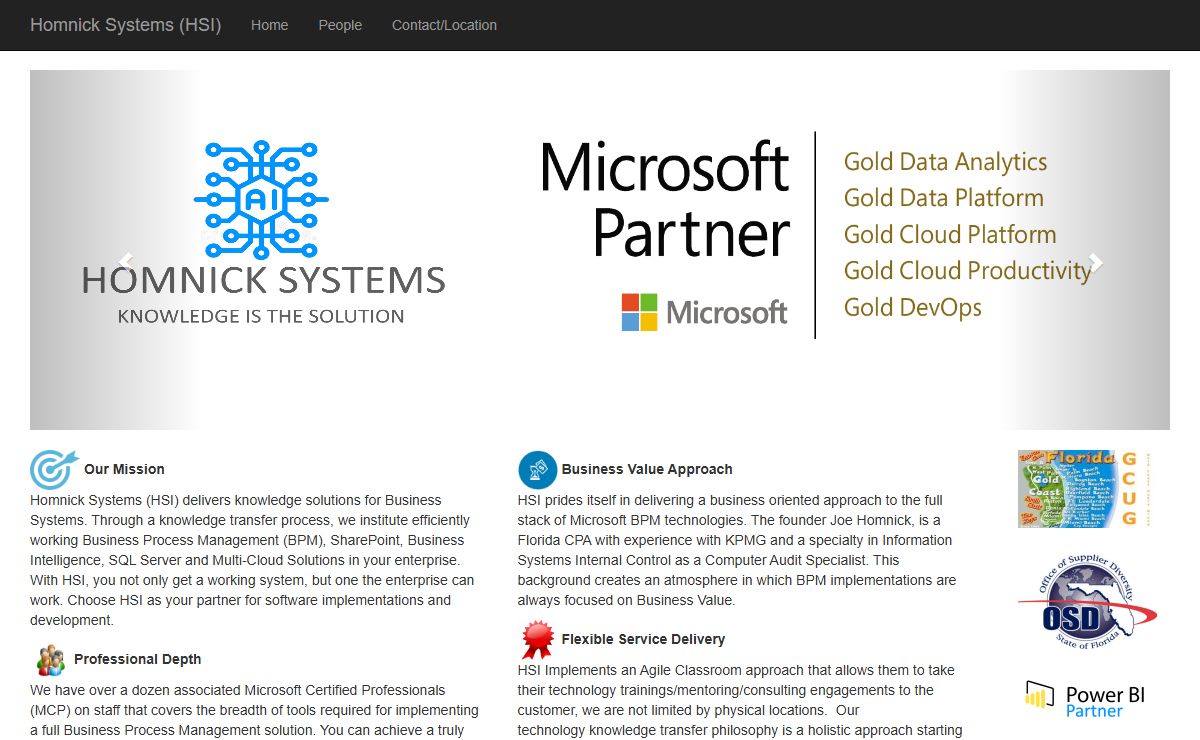Open the Power BI Partner badge
This screenshot has width=1200, height=740.
(x=1085, y=699)
